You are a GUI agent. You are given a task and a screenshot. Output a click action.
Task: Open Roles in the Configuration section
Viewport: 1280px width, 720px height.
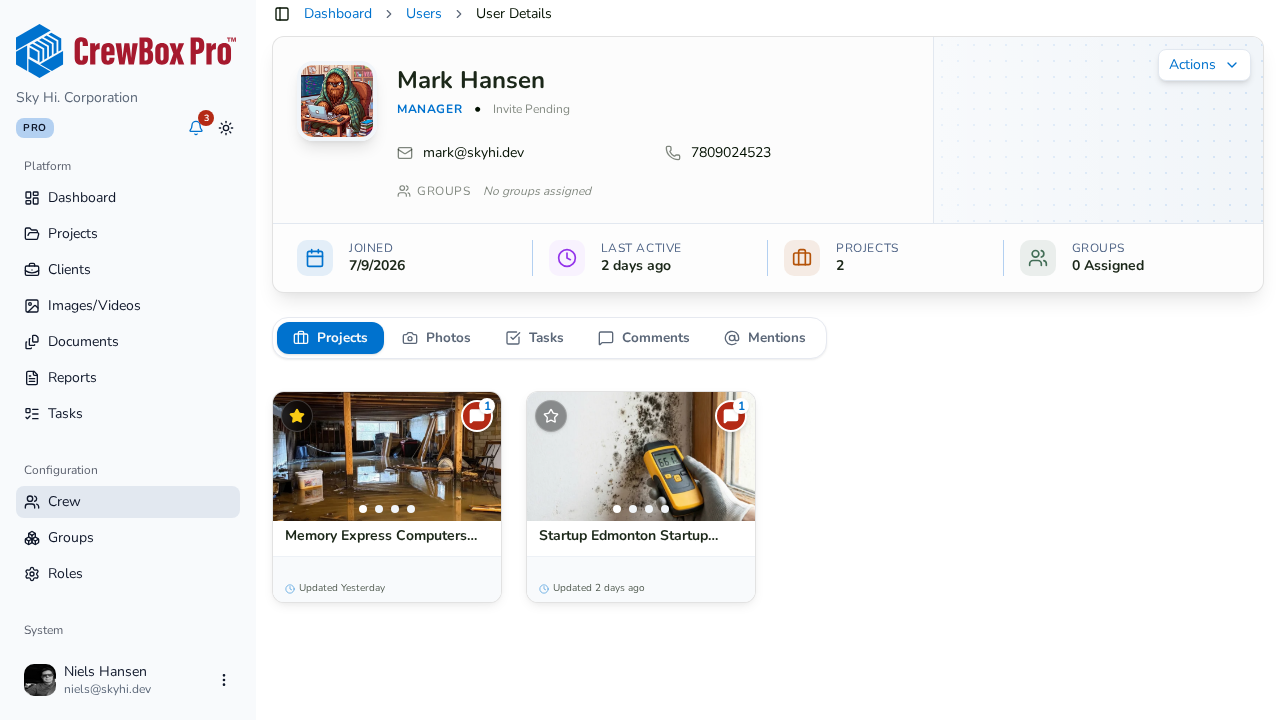pyautogui.click(x=128, y=574)
